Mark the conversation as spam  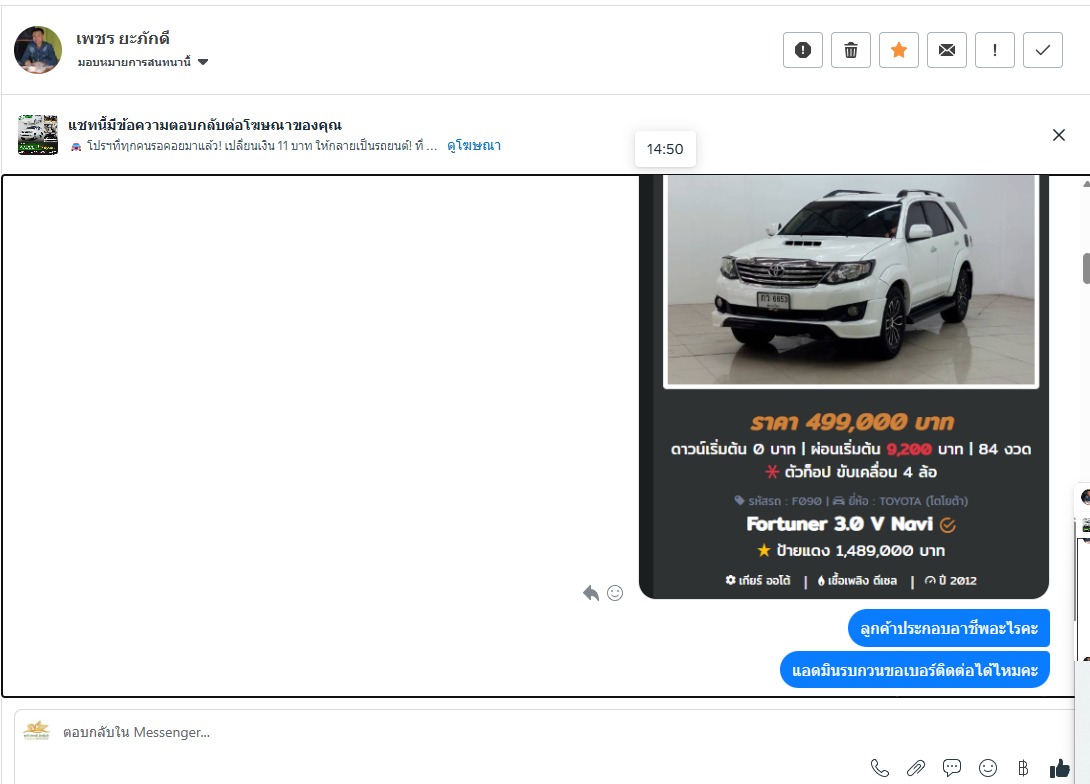point(803,50)
